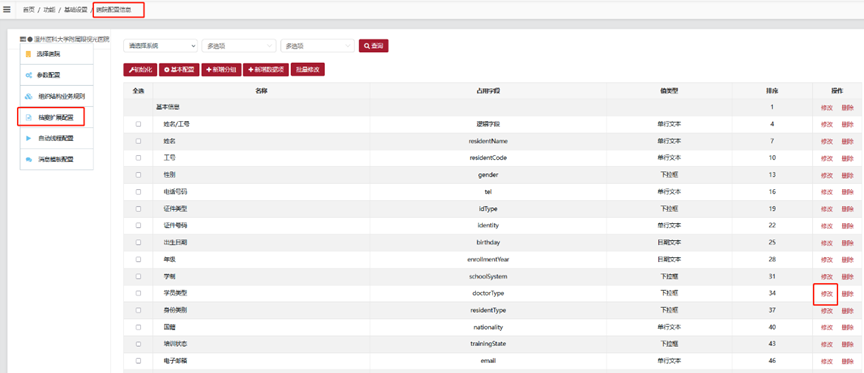Go to 基础设置 in the breadcrumb
The width and height of the screenshot is (864, 373).
tap(76, 10)
